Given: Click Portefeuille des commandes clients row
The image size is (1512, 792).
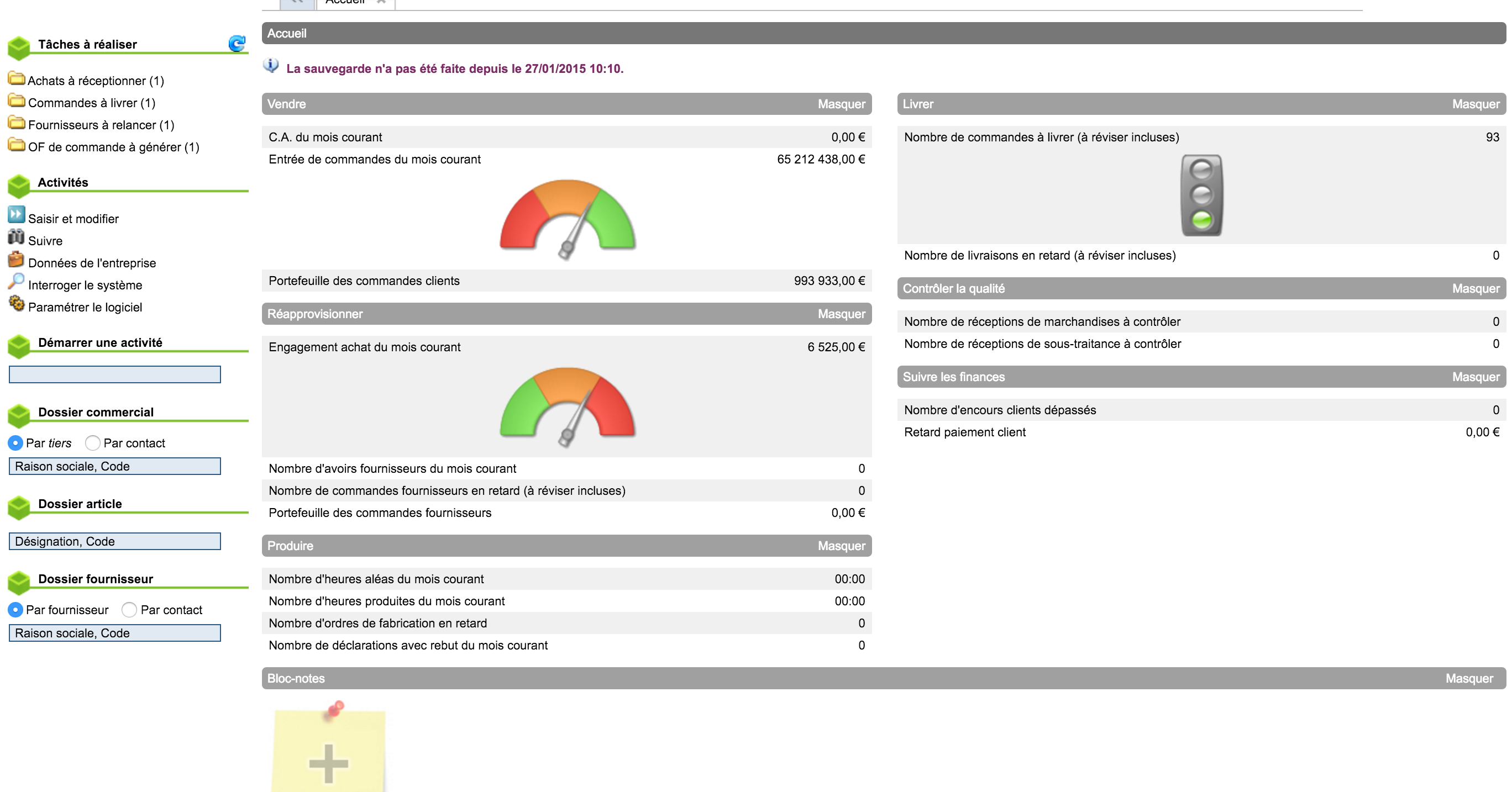Looking at the screenshot, I should pos(567,281).
